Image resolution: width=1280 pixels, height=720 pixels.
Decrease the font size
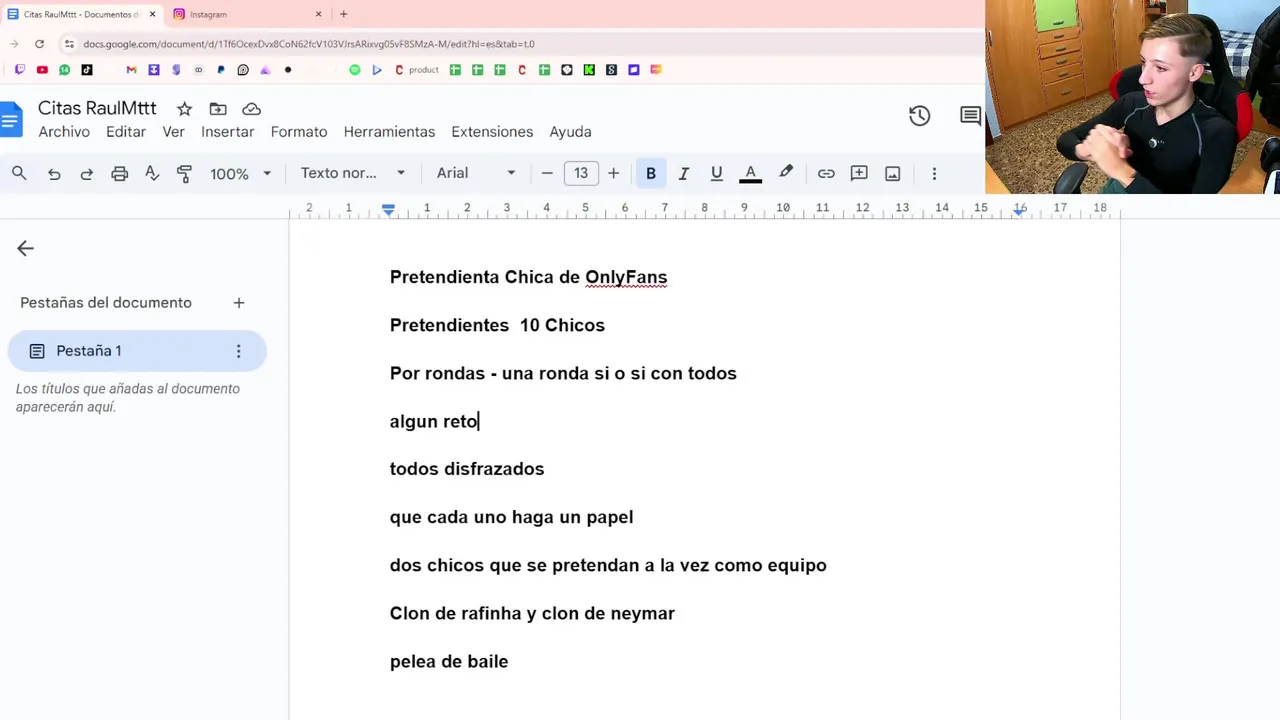(x=547, y=173)
